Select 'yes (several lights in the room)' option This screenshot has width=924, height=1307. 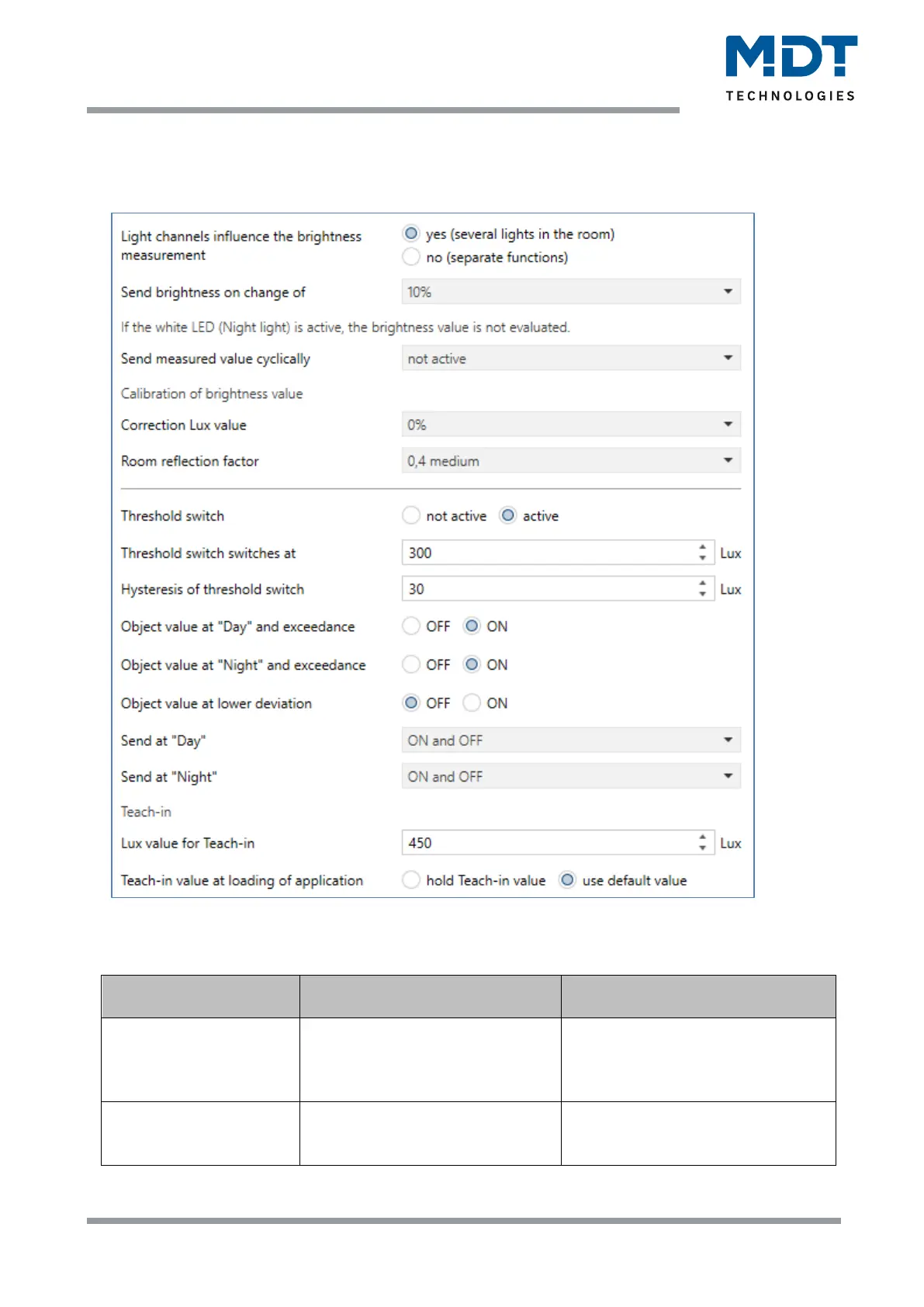tap(411, 234)
